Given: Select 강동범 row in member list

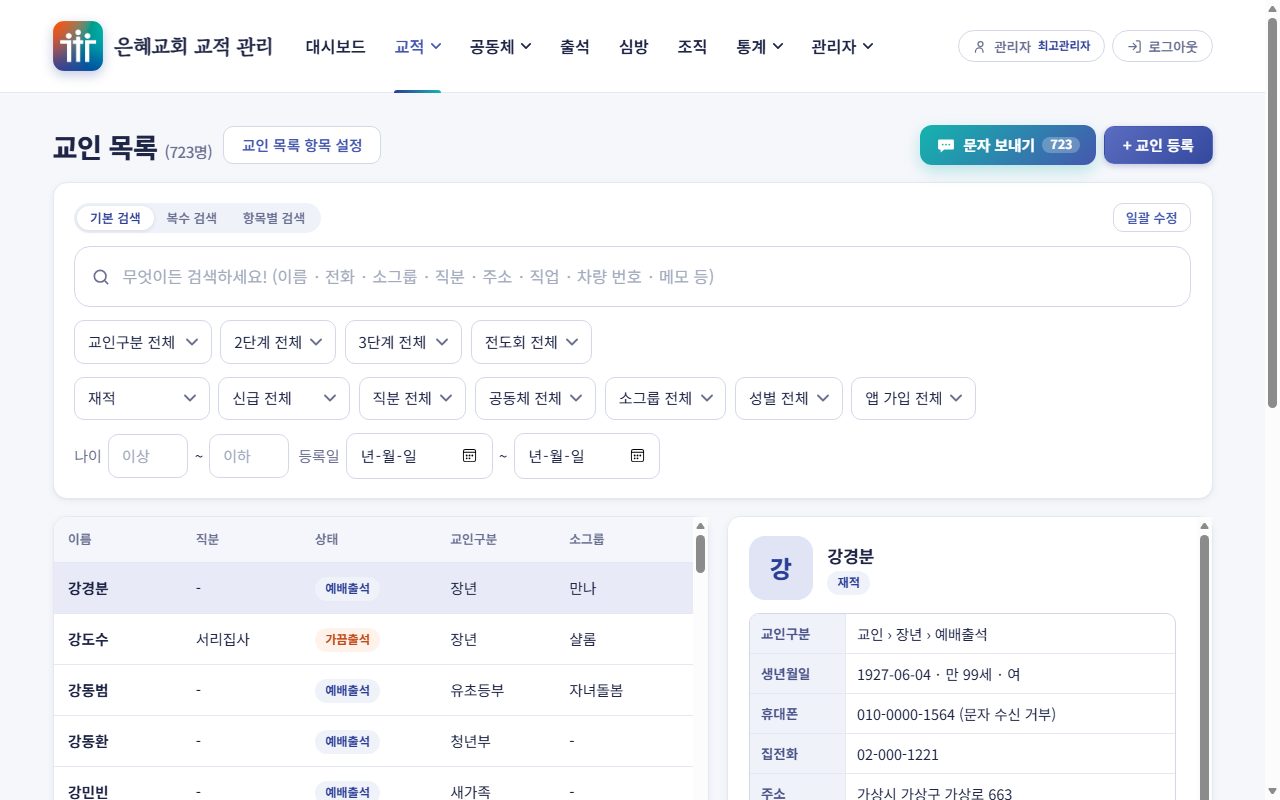Looking at the screenshot, I should pyautogui.click(x=373, y=690).
